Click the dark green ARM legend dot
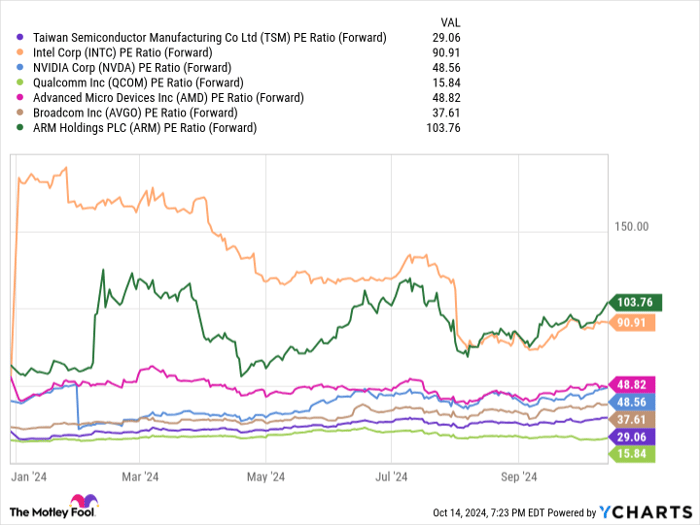This screenshot has height=525, width=700. 19,128
